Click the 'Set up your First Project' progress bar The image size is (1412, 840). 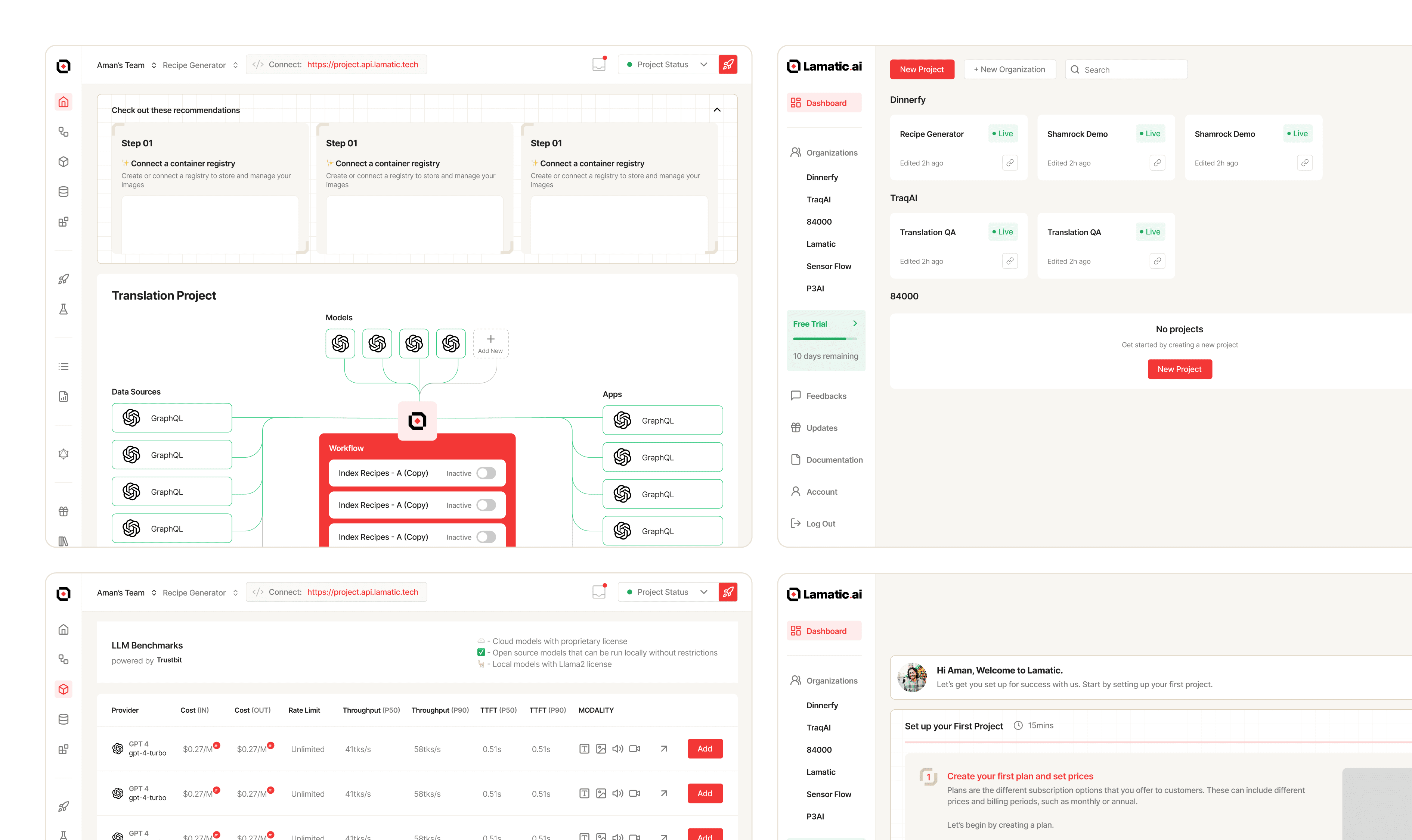click(1158, 742)
